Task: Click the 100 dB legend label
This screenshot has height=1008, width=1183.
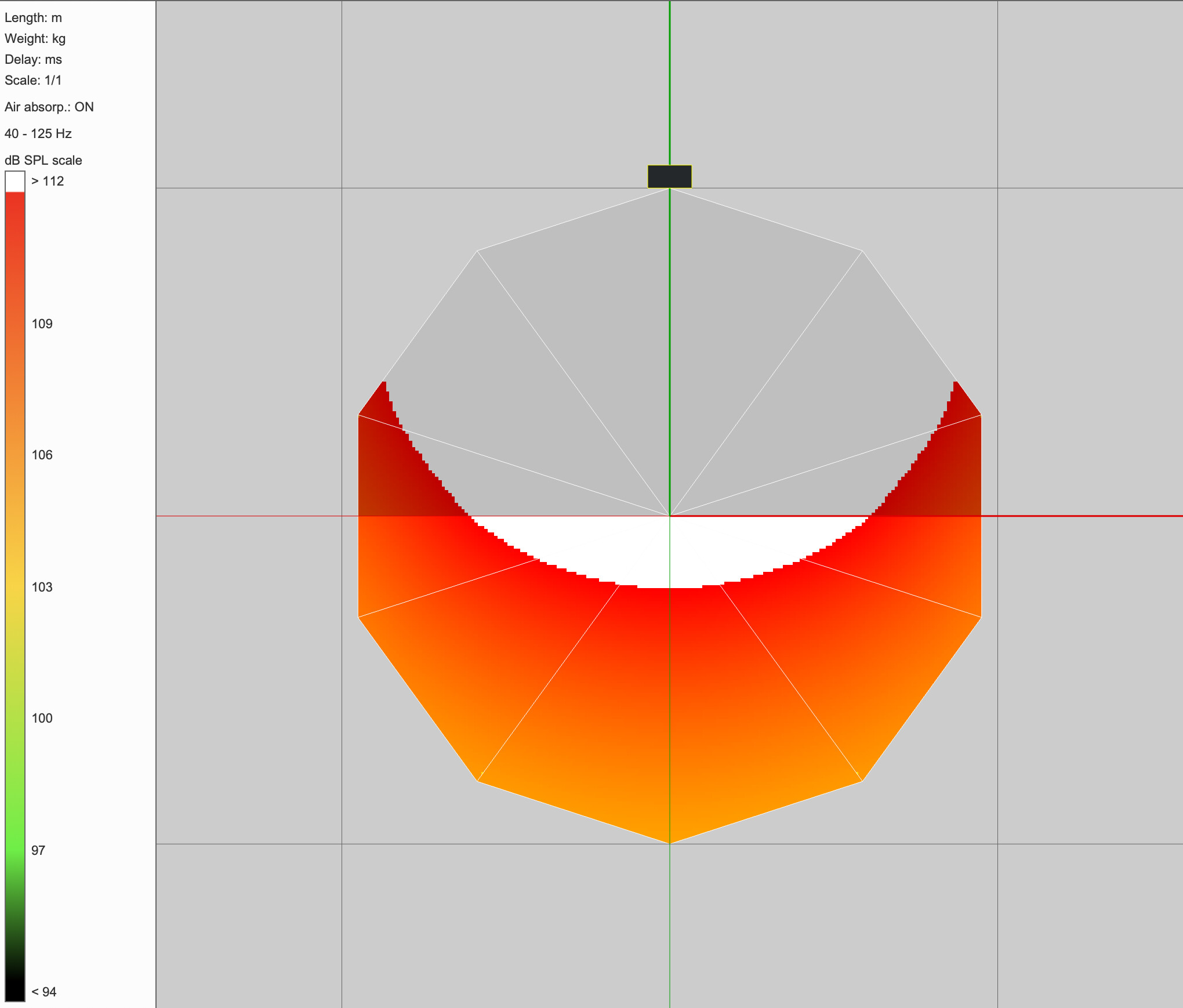Action: [x=42, y=718]
